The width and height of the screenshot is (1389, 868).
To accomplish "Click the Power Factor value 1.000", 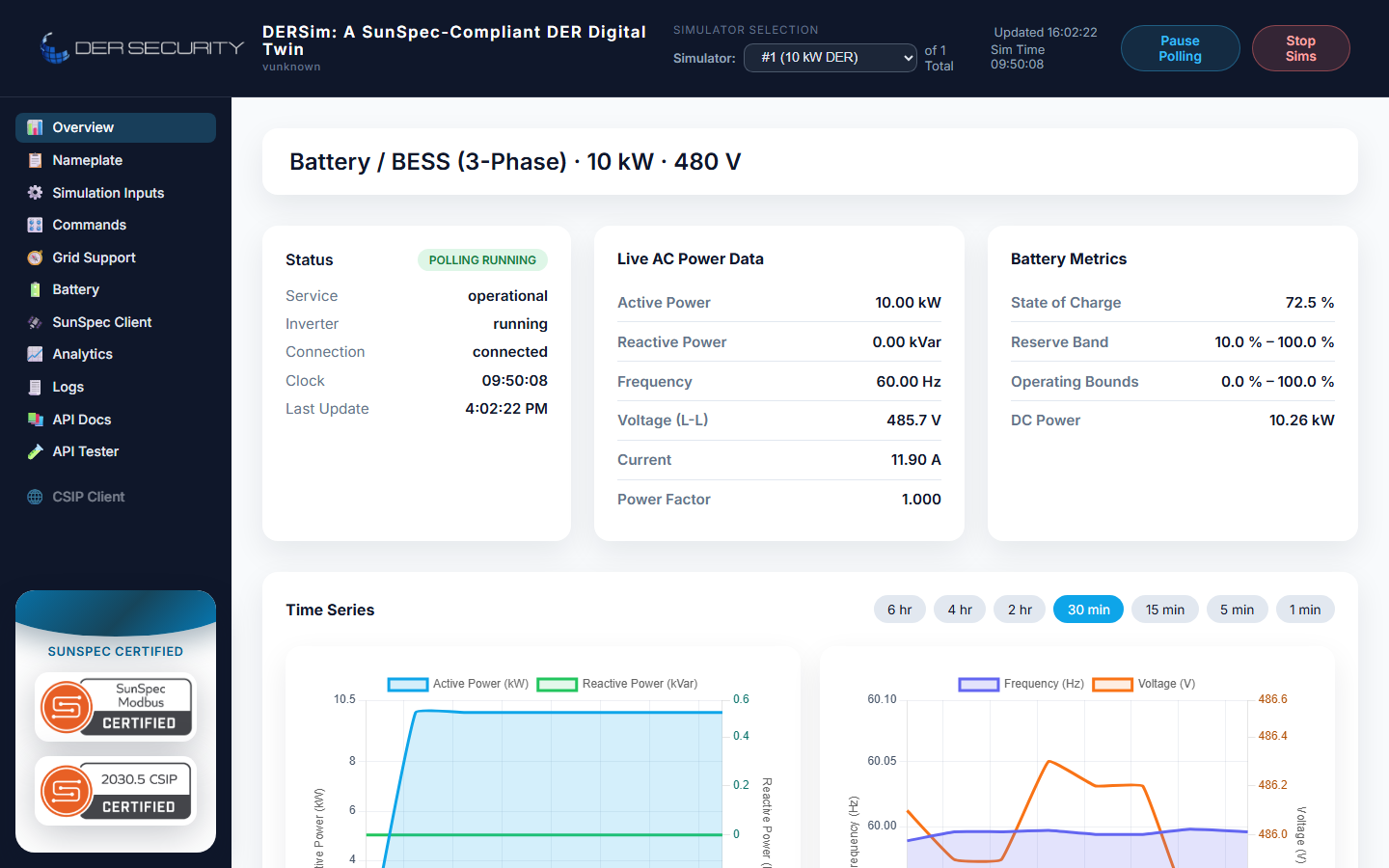I will (x=921, y=500).
